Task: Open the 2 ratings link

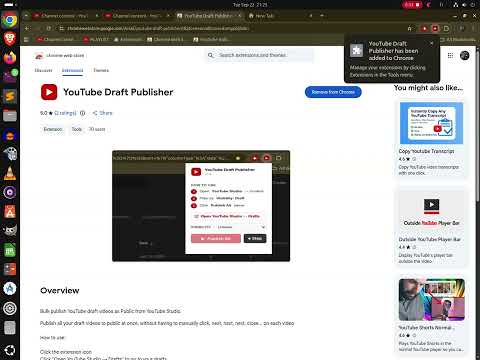Action: [x=65, y=113]
